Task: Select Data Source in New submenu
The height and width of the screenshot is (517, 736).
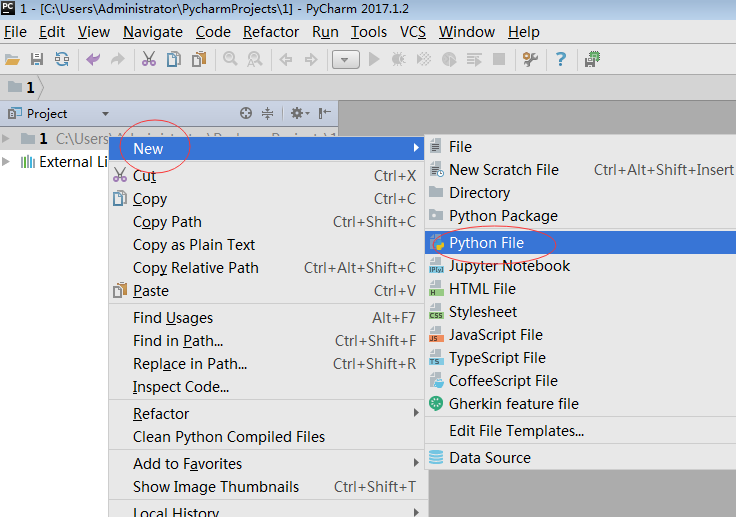Action: [580, 457]
